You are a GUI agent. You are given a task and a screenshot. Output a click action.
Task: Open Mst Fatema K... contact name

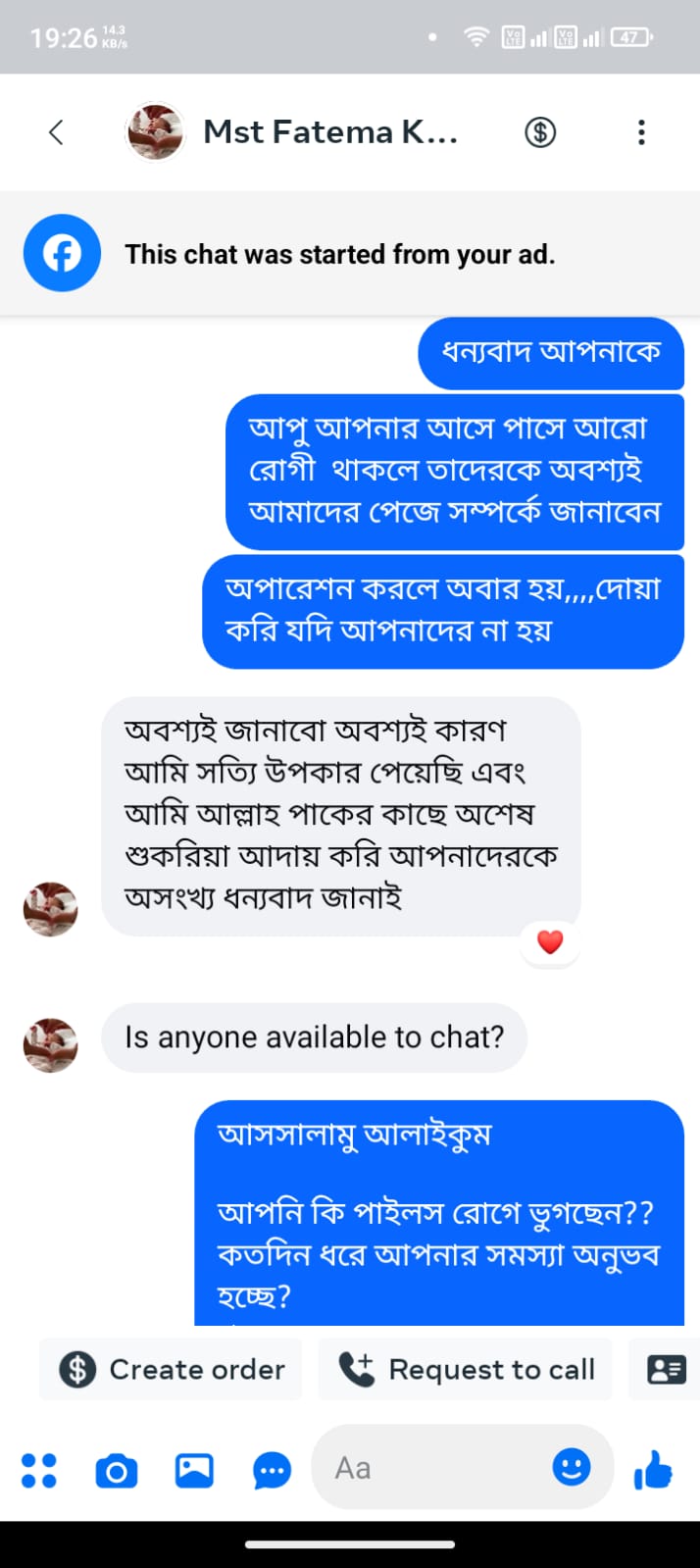pos(330,131)
